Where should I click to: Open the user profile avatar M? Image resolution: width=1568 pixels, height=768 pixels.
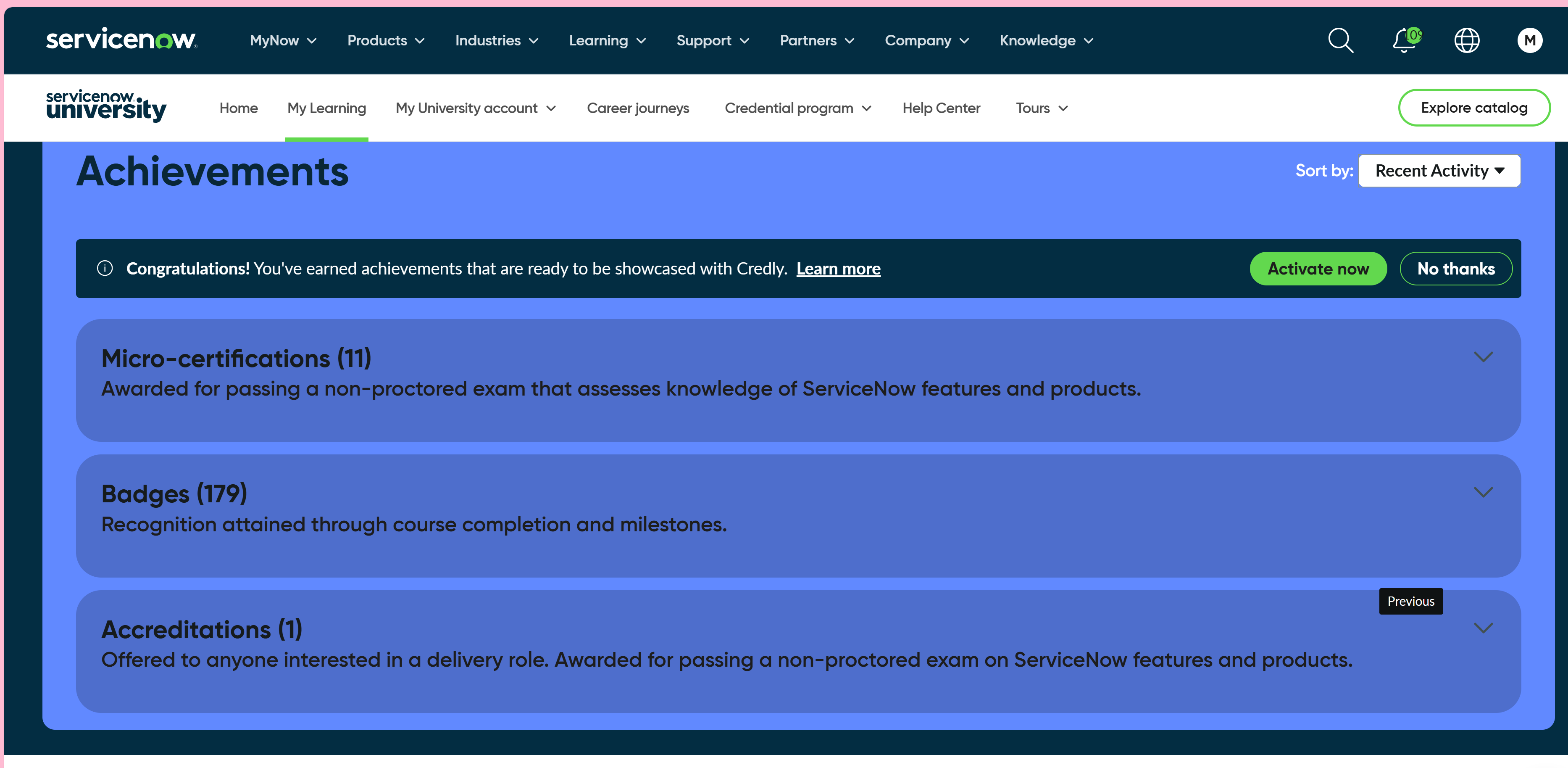pos(1529,41)
